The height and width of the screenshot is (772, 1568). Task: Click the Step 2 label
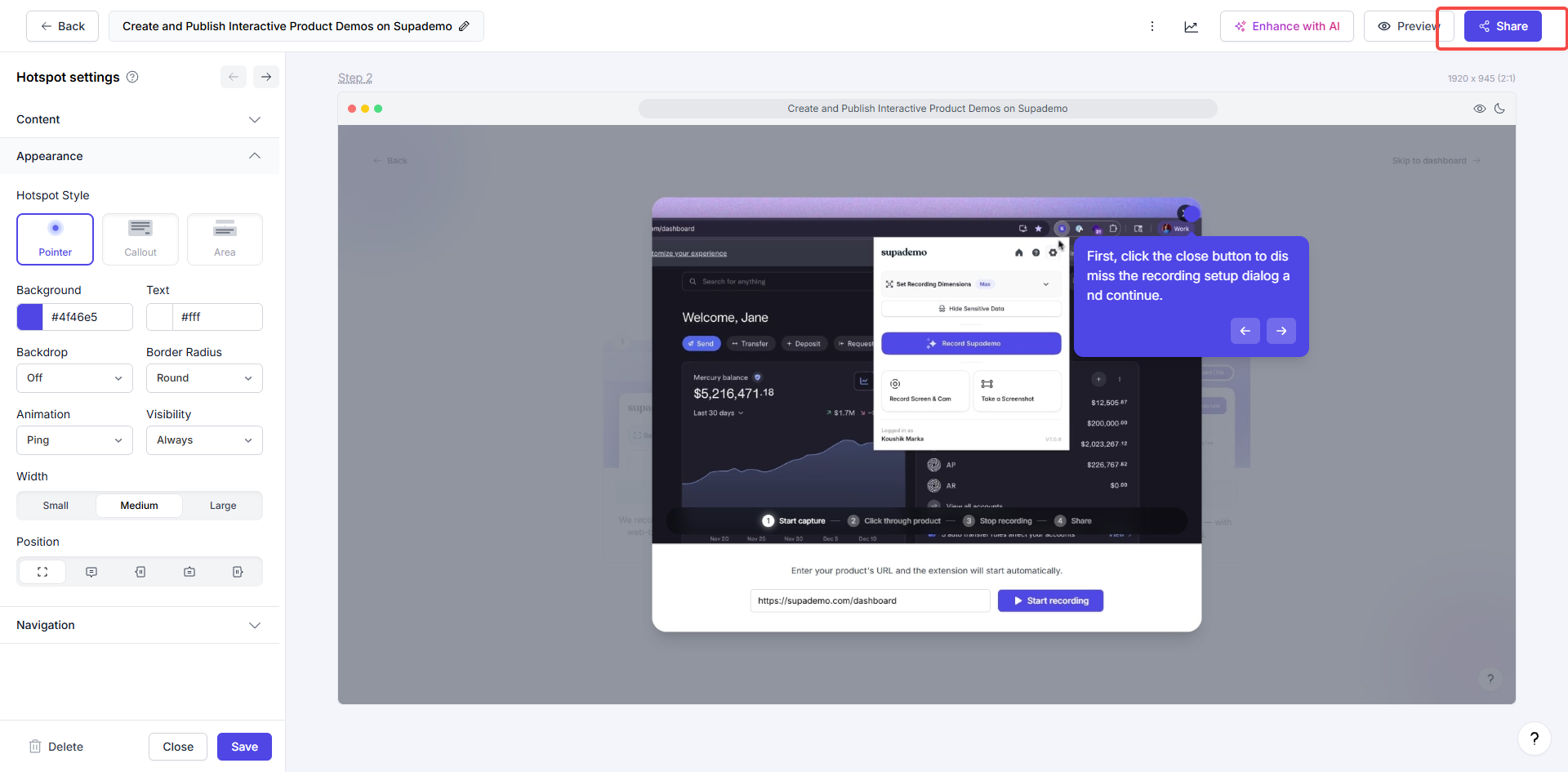pos(355,78)
